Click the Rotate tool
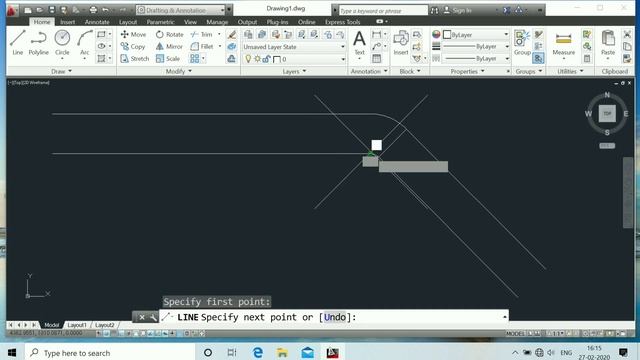This screenshot has width=640, height=360. point(169,35)
